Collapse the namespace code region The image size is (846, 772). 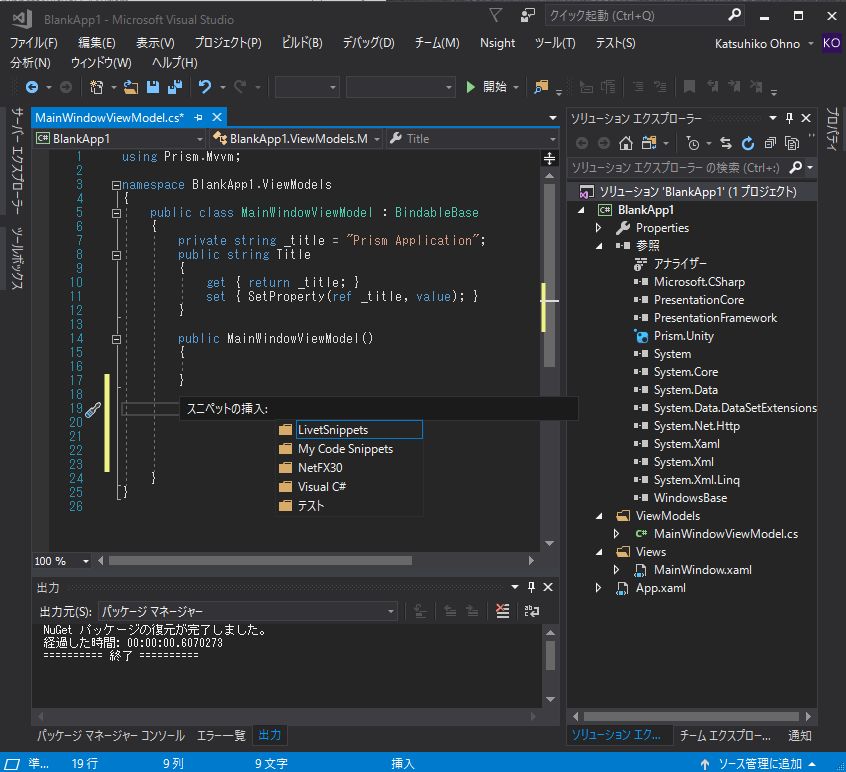pyautogui.click(x=116, y=185)
